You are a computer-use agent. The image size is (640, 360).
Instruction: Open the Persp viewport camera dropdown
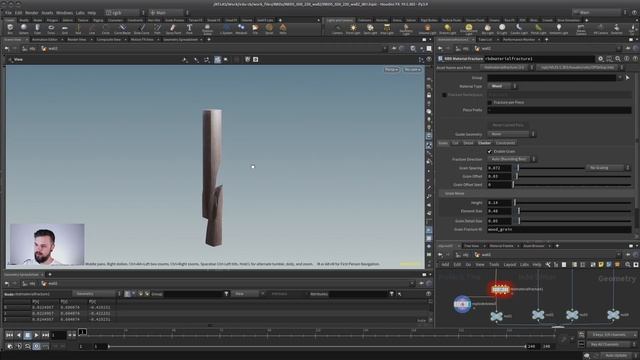pos(391,70)
